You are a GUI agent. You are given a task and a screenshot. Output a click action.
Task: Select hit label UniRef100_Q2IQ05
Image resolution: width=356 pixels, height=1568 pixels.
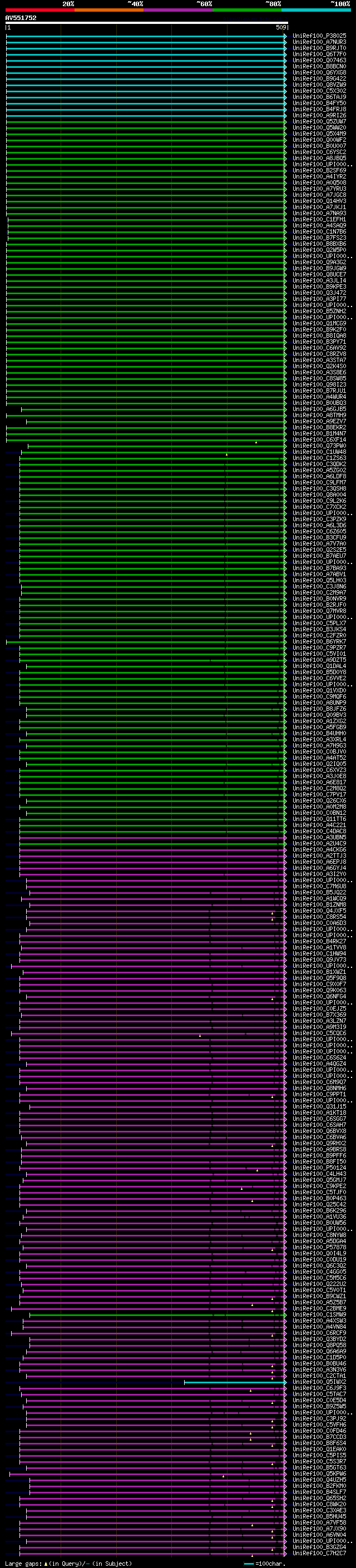(x=319, y=764)
